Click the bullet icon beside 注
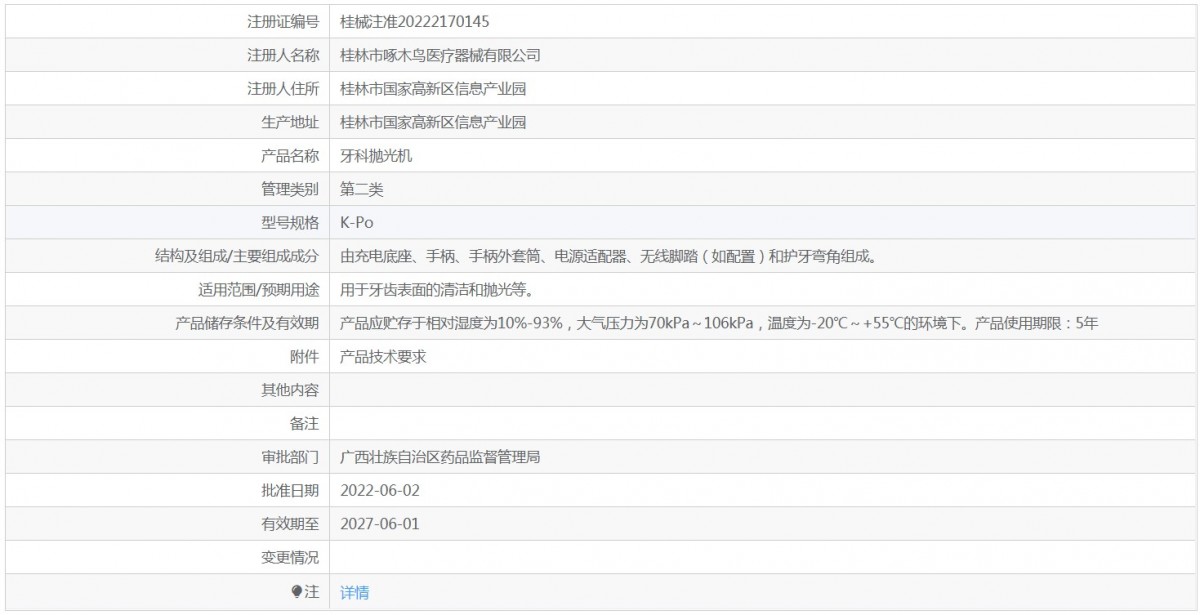 [x=296, y=592]
